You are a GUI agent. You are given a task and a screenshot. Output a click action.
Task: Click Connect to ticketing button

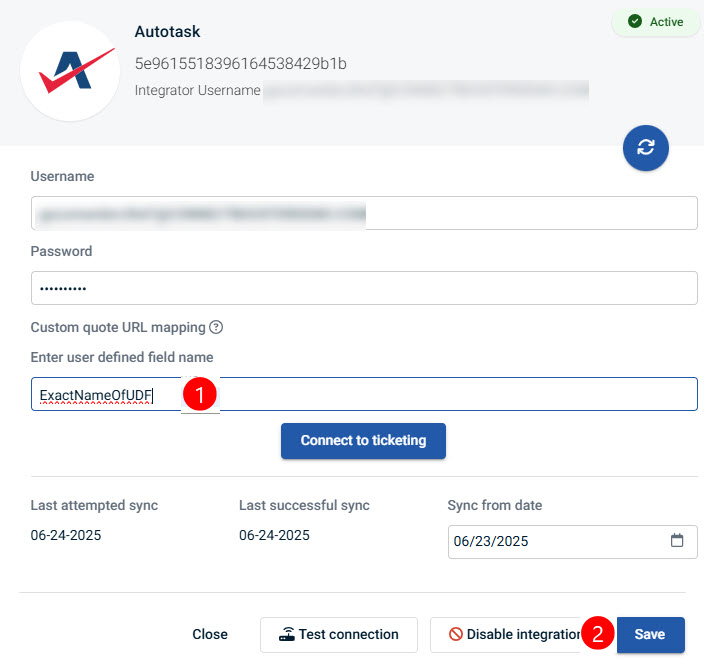[x=363, y=441]
